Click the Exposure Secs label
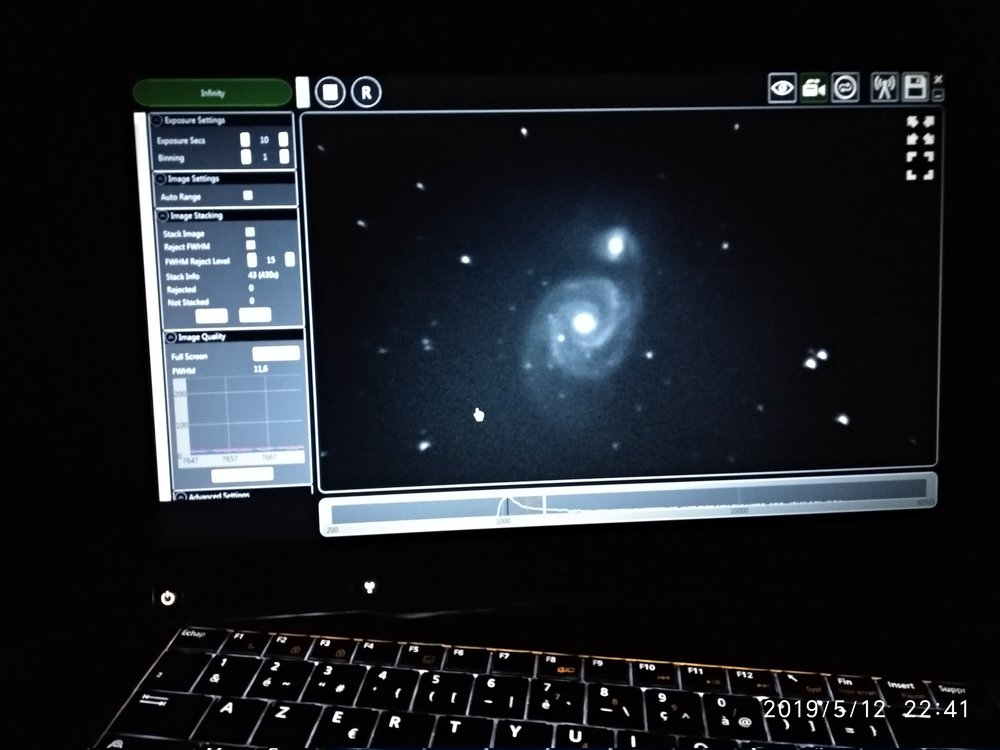Image resolution: width=1000 pixels, height=750 pixels. point(181,141)
